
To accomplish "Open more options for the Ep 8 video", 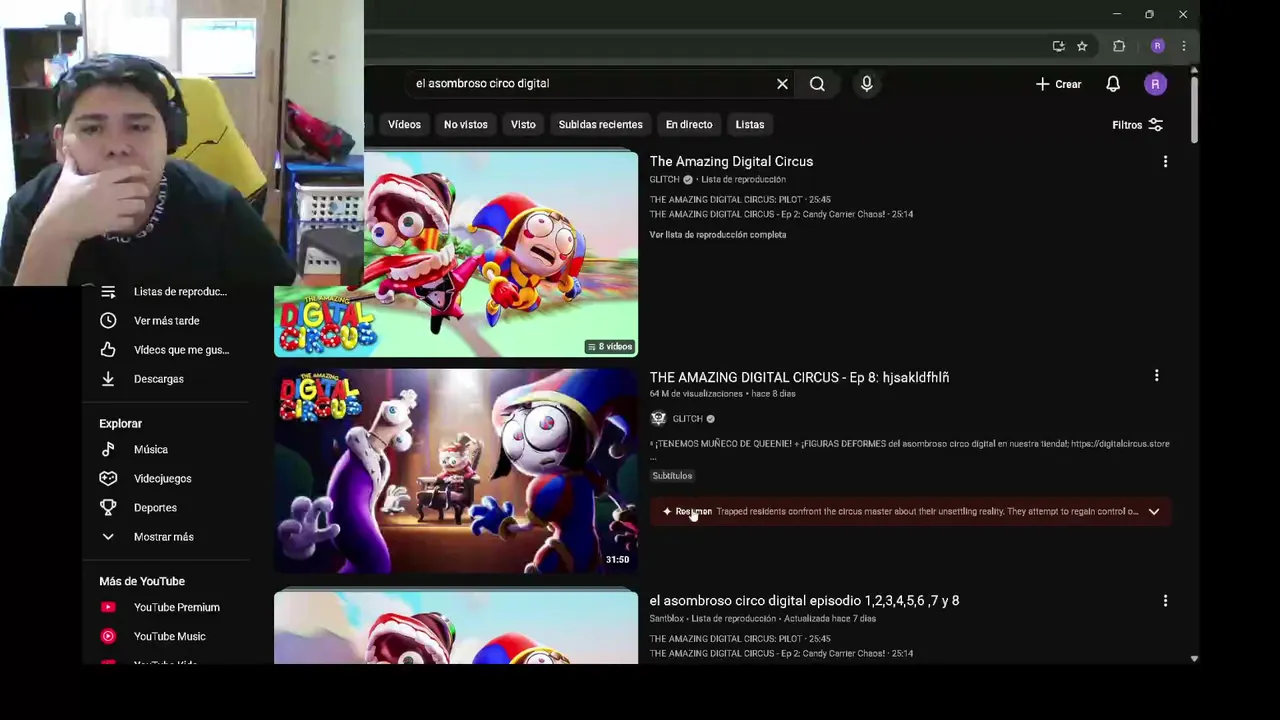I will [1156, 376].
